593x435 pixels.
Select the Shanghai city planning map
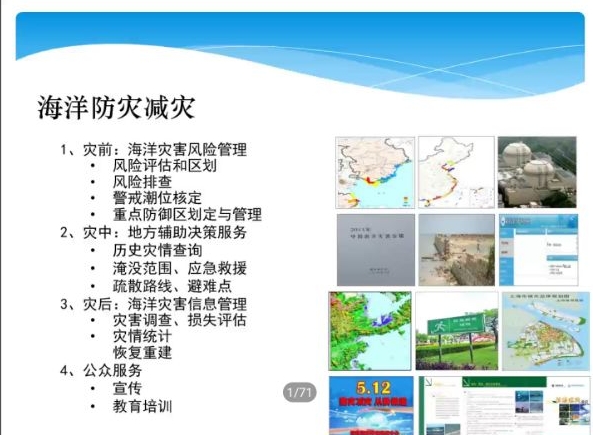[546, 331]
